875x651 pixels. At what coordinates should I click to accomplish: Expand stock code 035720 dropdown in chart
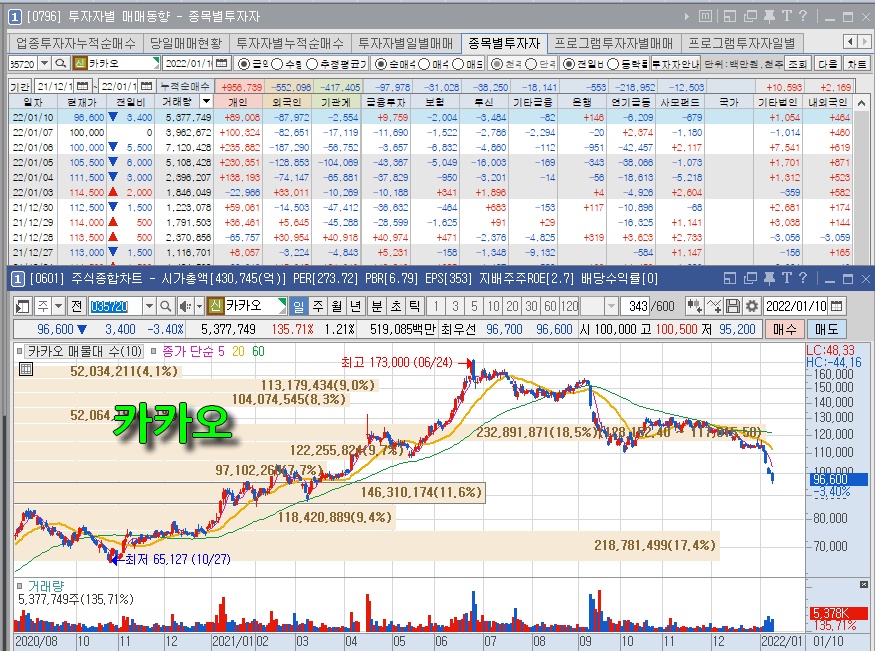pos(150,306)
